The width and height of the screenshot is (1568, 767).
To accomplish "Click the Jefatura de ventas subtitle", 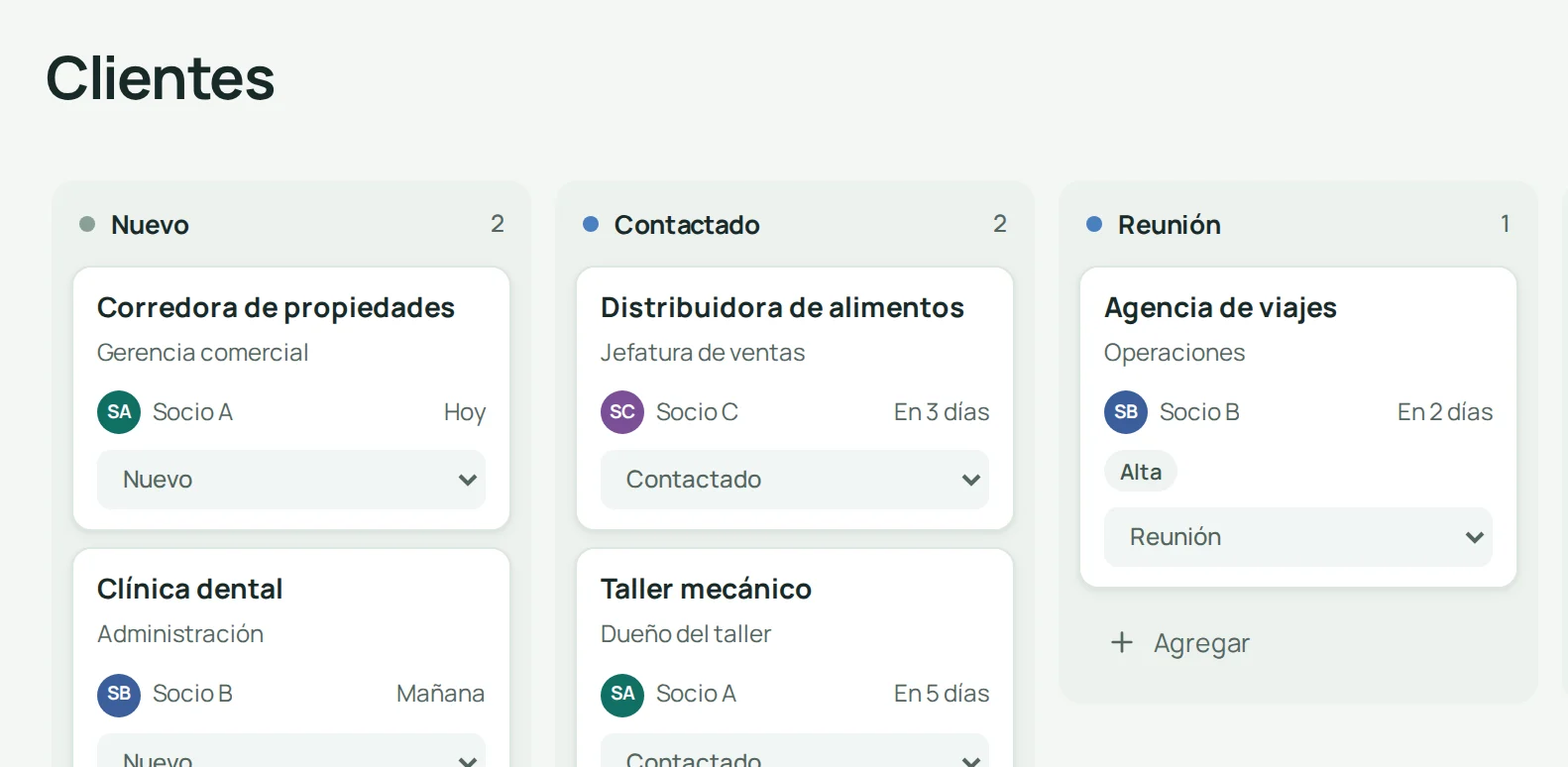I will pyautogui.click(x=703, y=353).
